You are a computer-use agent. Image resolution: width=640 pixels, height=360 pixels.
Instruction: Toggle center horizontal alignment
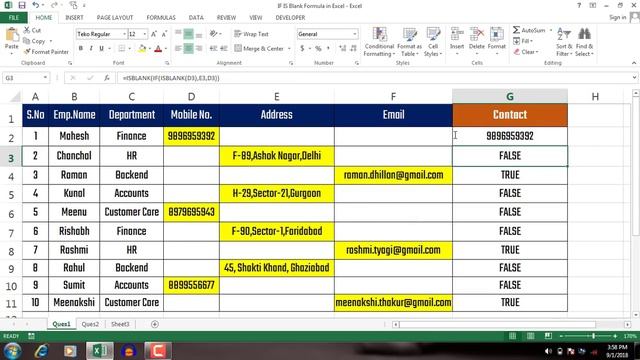tap(188, 49)
